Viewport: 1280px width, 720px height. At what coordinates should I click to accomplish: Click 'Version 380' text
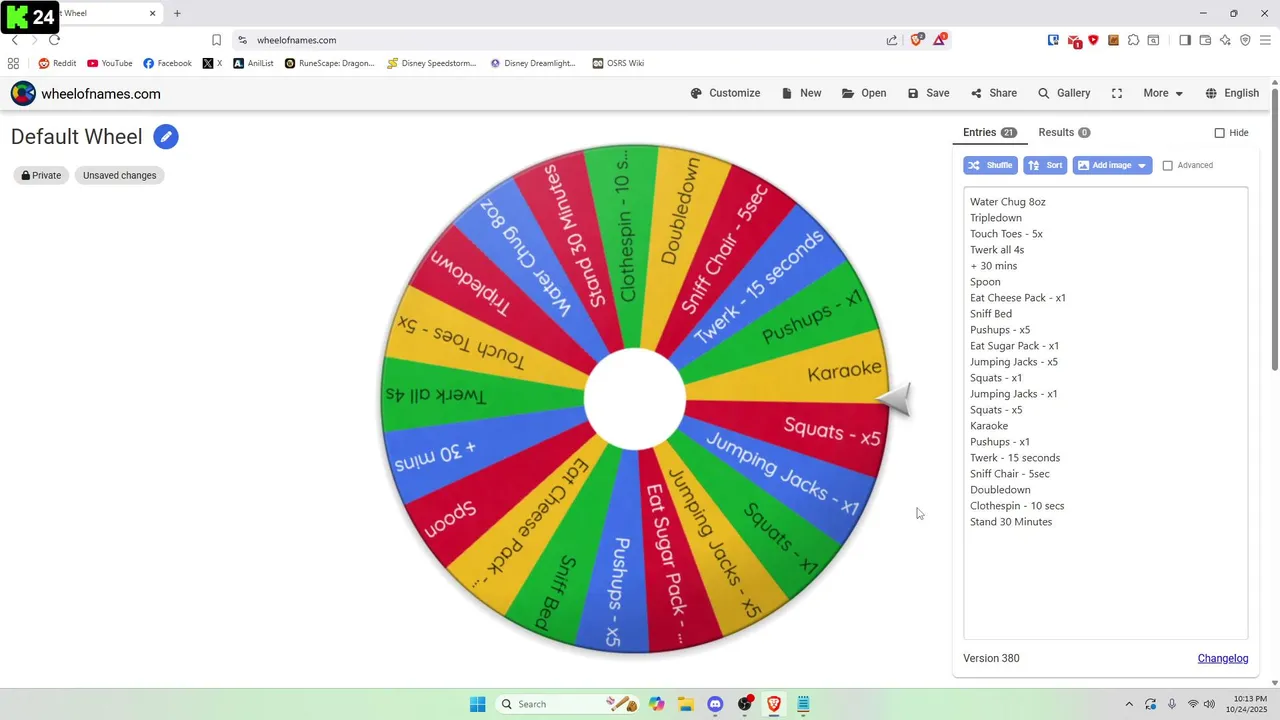[991, 658]
